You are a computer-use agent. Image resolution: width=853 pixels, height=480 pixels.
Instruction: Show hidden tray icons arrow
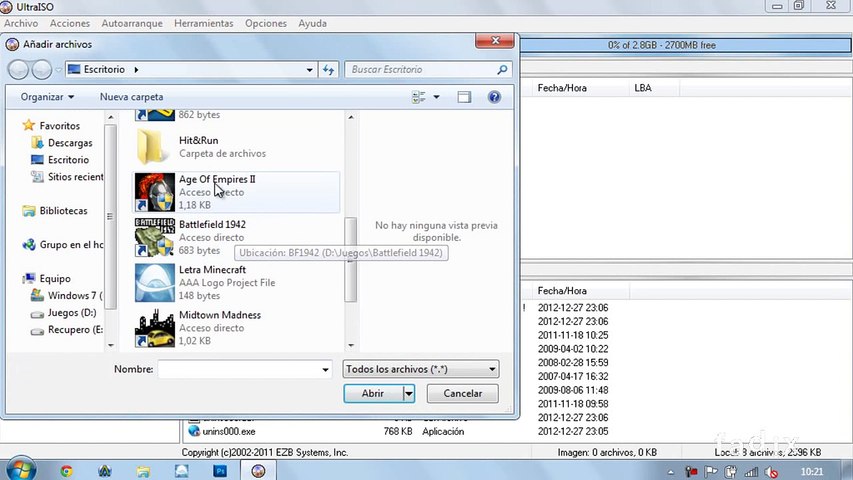671,472
